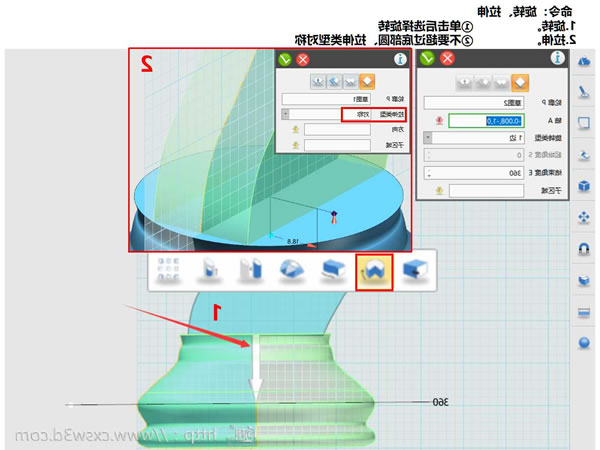The width and height of the screenshot is (600, 450).
Task: Select the two-cylinder feature tool icon
Action: pos(251,271)
